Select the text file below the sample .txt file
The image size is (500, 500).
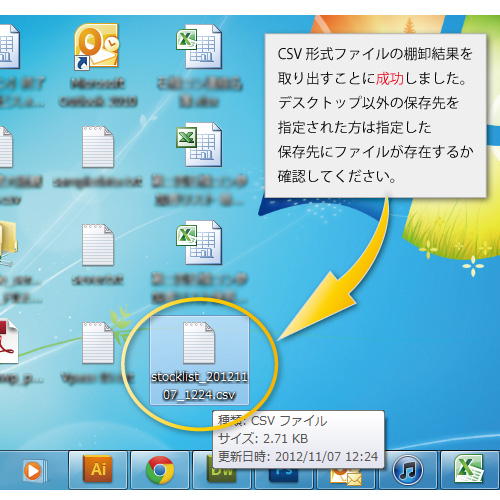point(98,245)
